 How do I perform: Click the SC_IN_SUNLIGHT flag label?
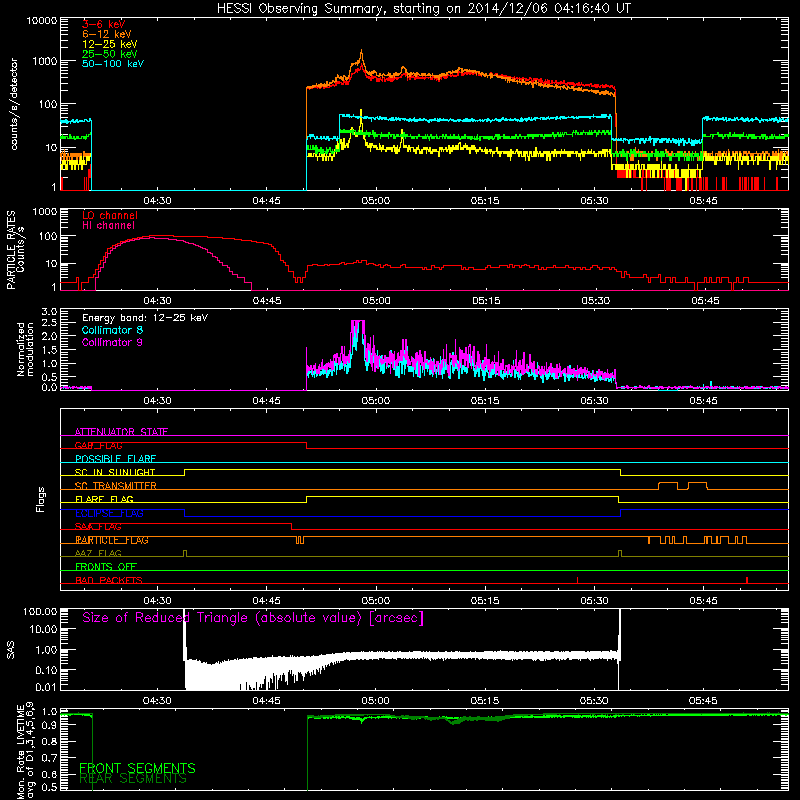[x=115, y=472]
